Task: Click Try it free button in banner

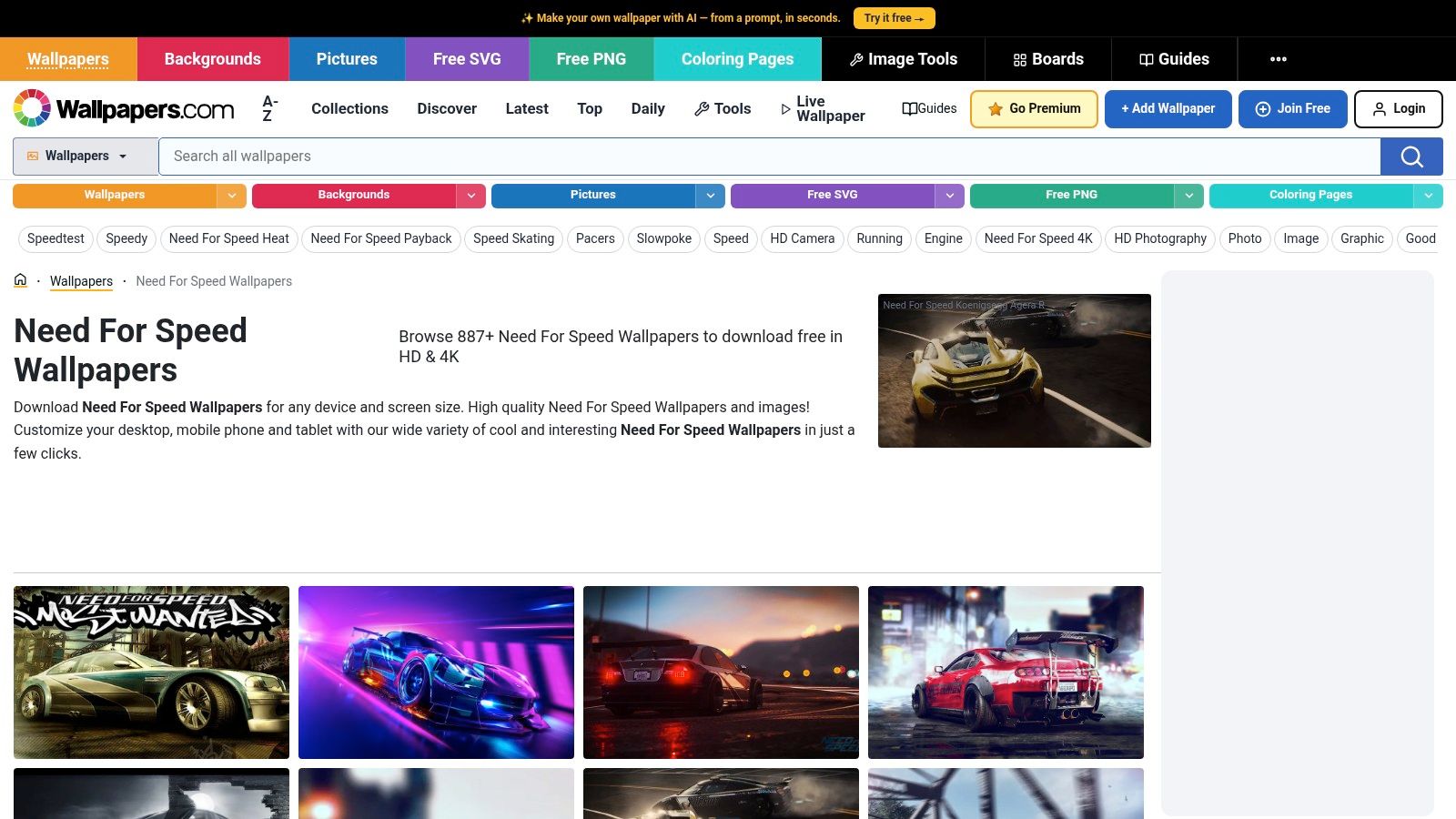Action: [x=894, y=18]
